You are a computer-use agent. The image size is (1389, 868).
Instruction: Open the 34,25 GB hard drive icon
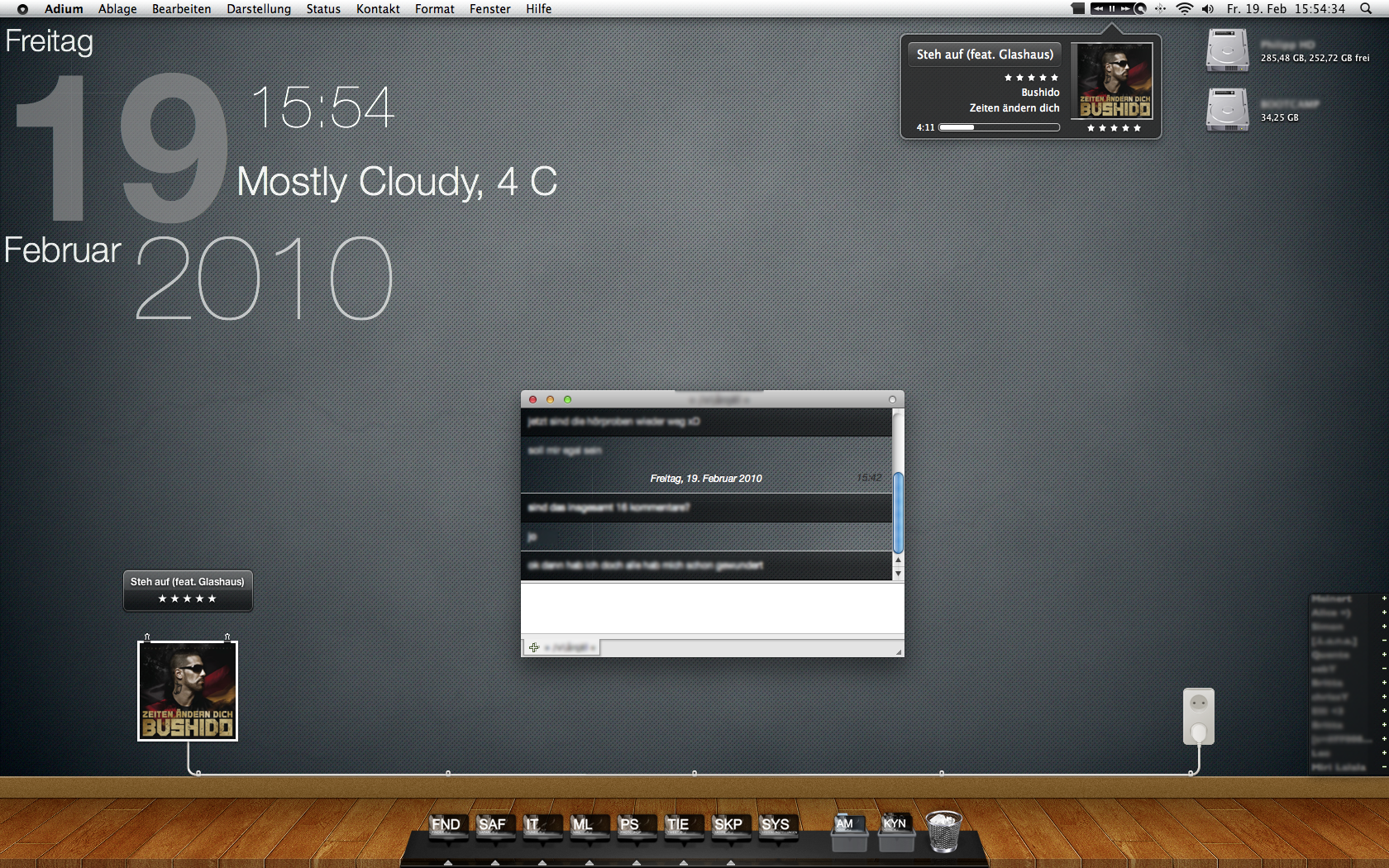point(1227,109)
